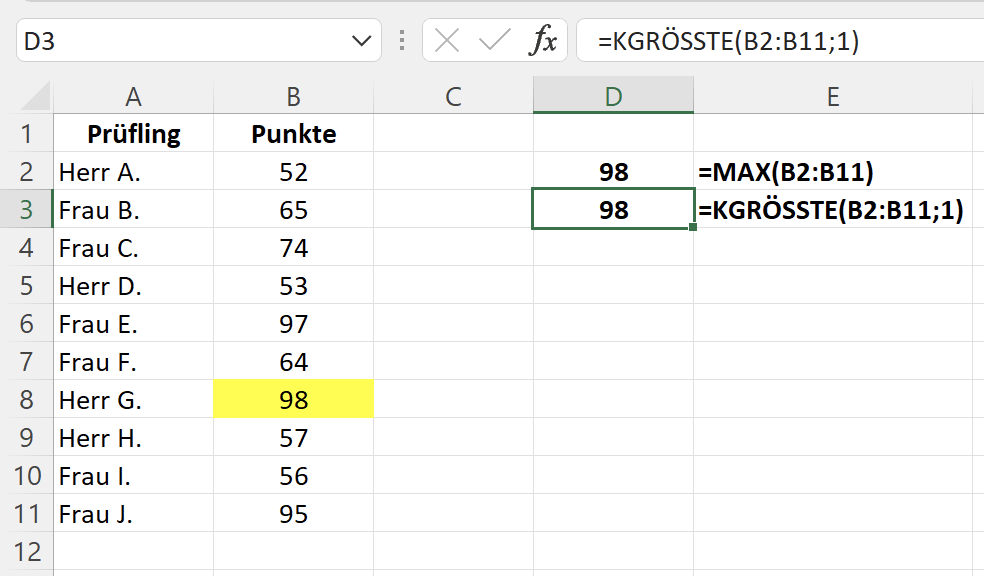Select column B header
Viewport: 984px width, 576px height.
pos(293,96)
